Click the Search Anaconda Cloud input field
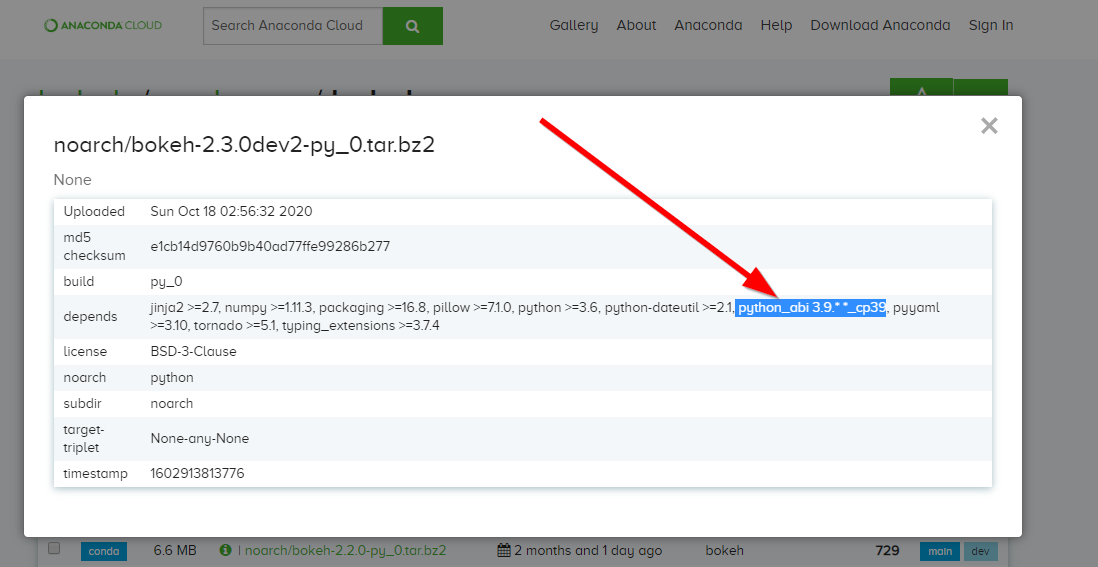The image size is (1098, 567). [293, 26]
